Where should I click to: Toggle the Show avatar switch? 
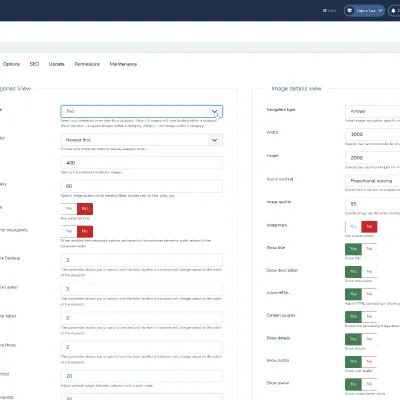click(361, 362)
